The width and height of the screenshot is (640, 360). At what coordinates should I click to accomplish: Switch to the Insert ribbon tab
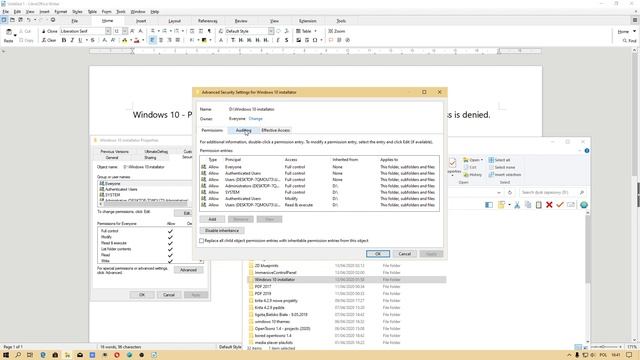coord(141,21)
